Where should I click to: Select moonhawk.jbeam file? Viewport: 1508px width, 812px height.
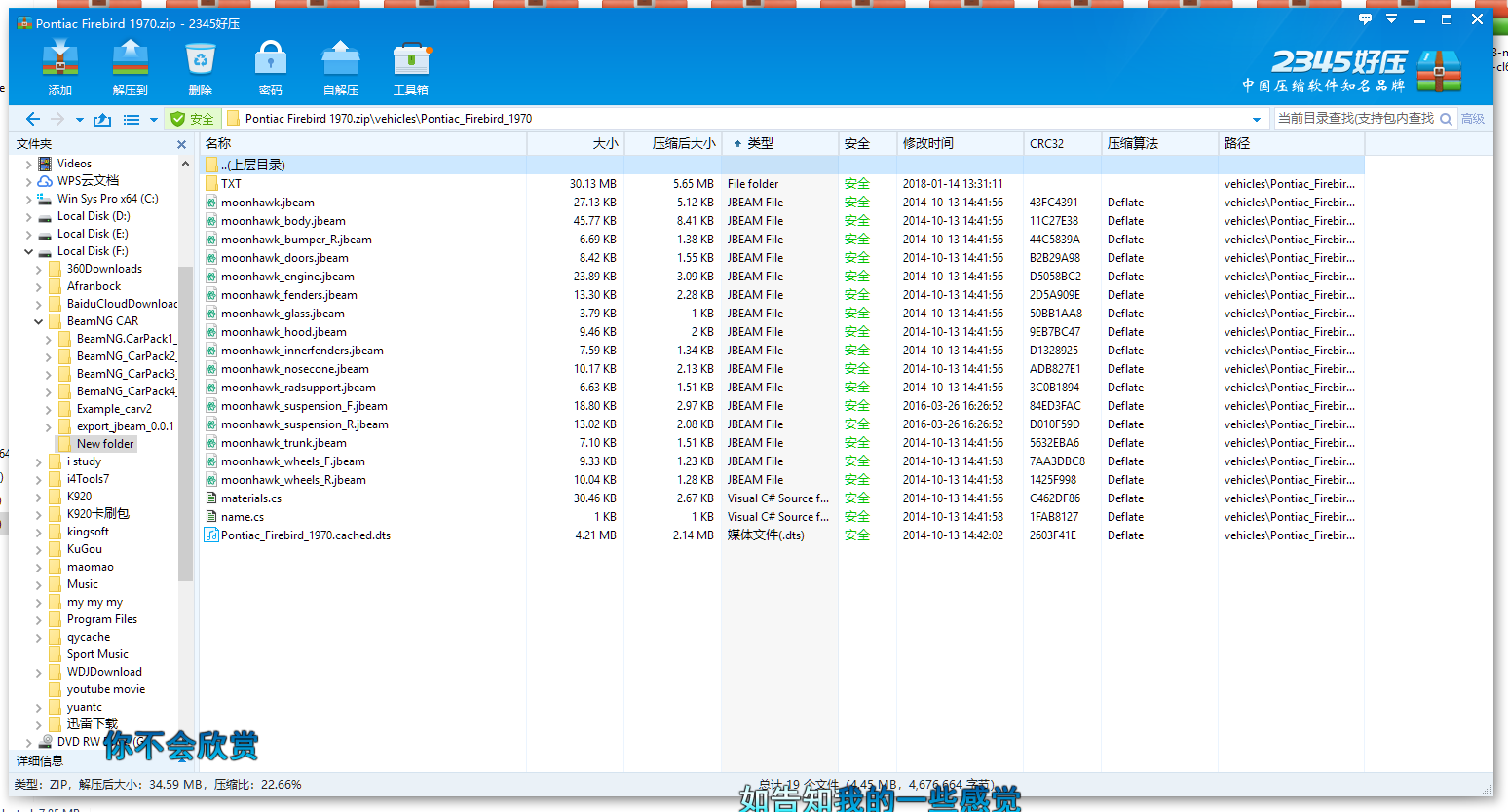[x=268, y=203]
